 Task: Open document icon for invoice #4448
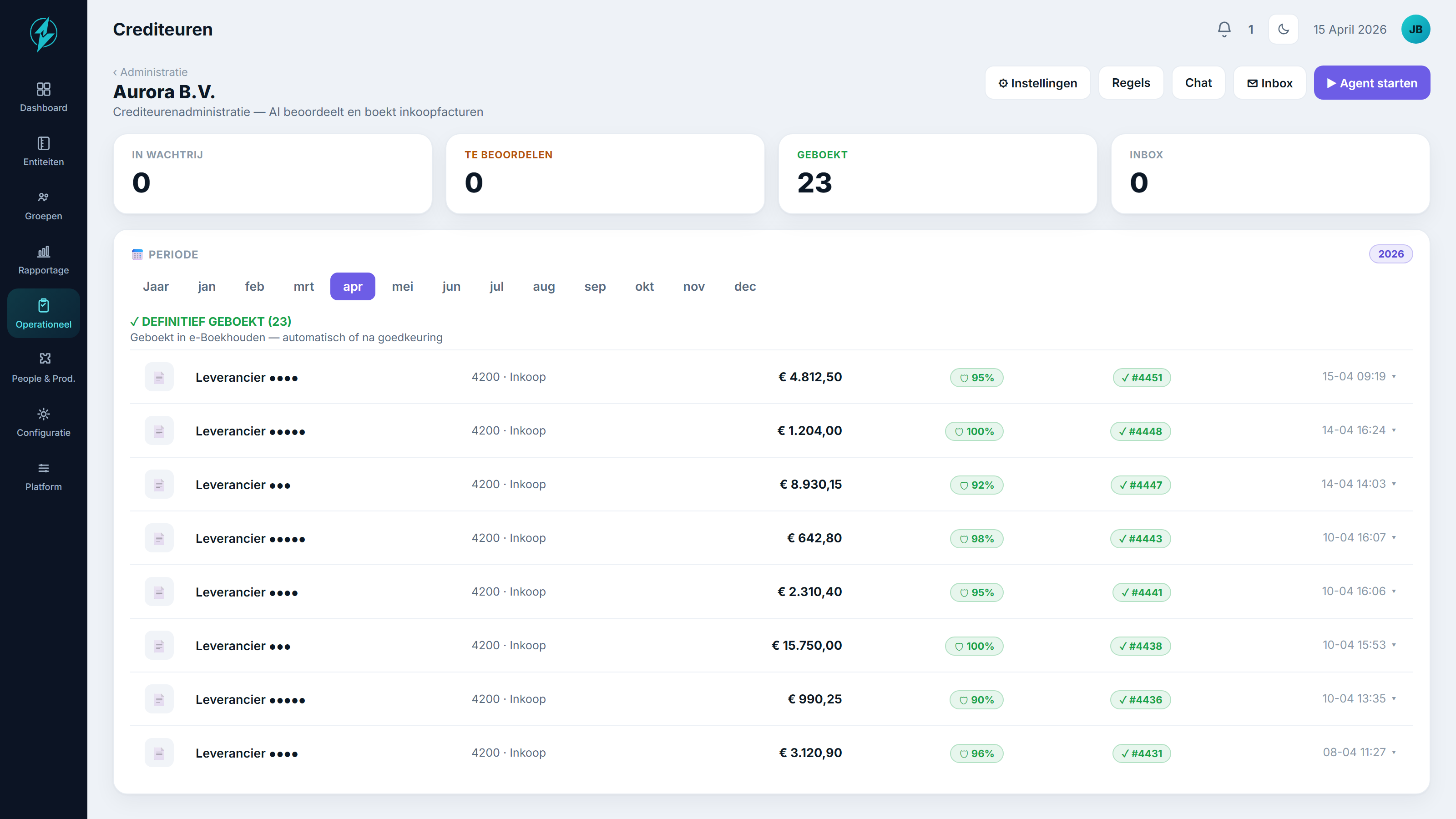(x=159, y=431)
